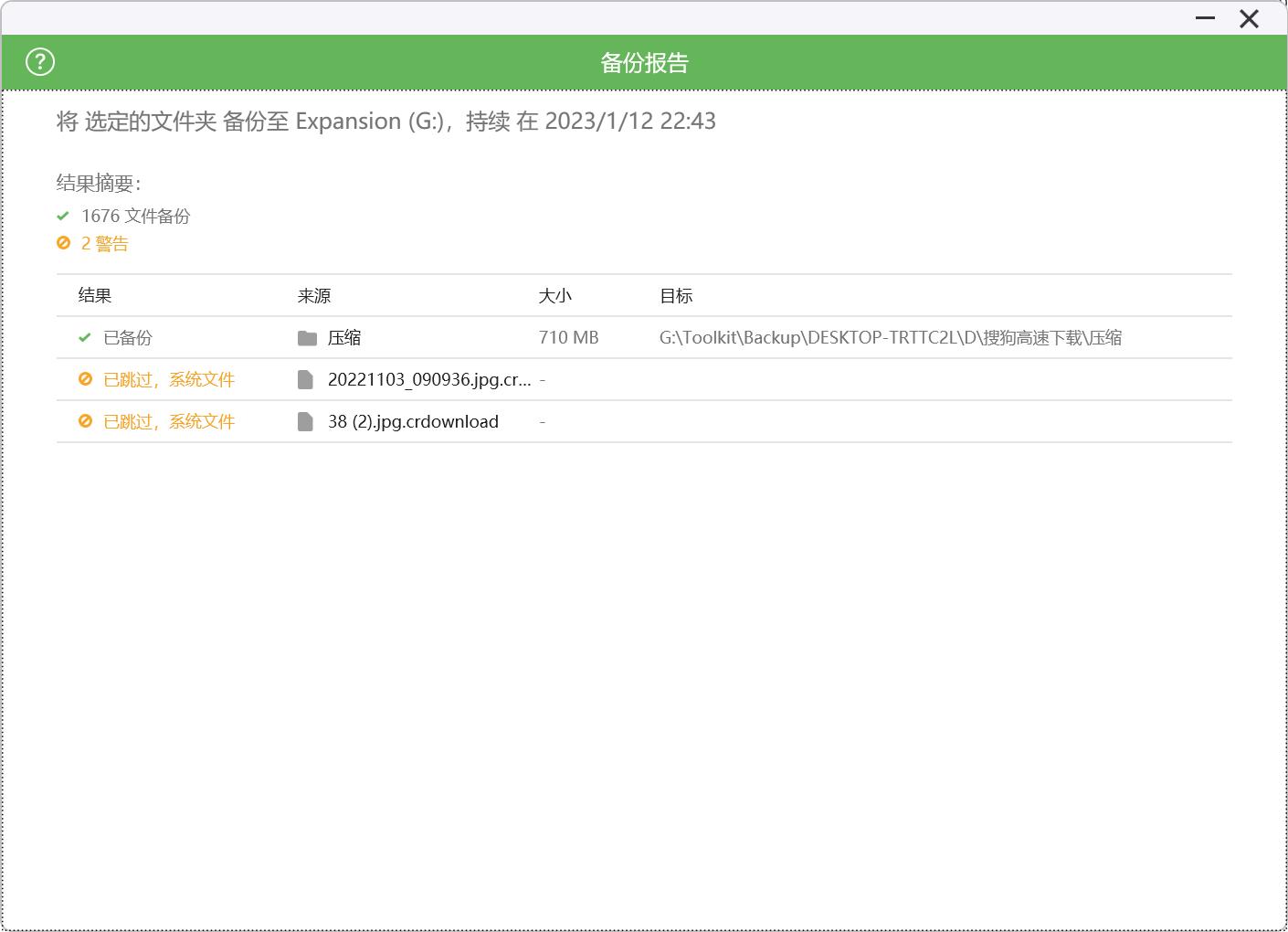Screen dimensions: 1288x932
Task: Click the checkmark beside 1676 文件备份
Action: pos(63,216)
